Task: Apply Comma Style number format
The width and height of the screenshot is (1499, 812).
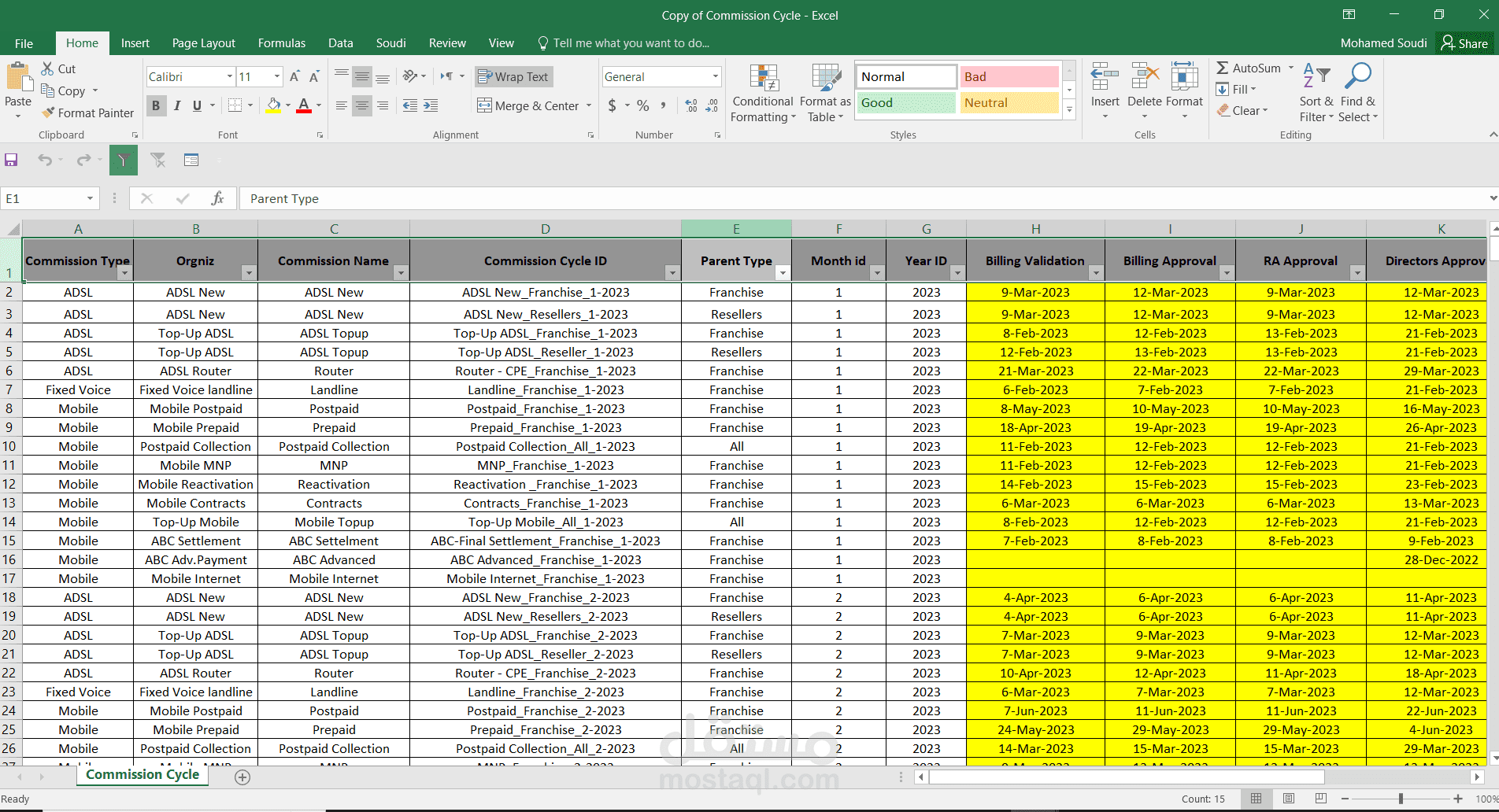Action: coord(664,105)
